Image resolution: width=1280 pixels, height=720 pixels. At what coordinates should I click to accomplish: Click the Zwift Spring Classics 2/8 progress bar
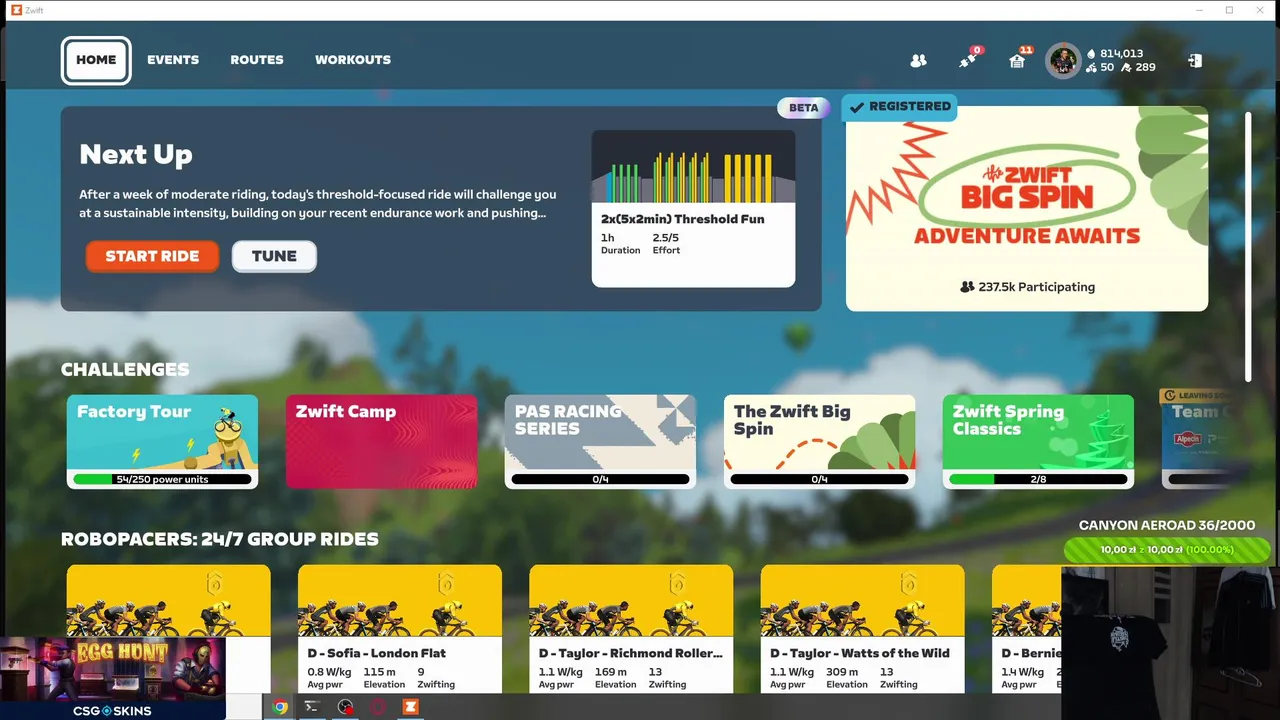pyautogui.click(x=1038, y=480)
